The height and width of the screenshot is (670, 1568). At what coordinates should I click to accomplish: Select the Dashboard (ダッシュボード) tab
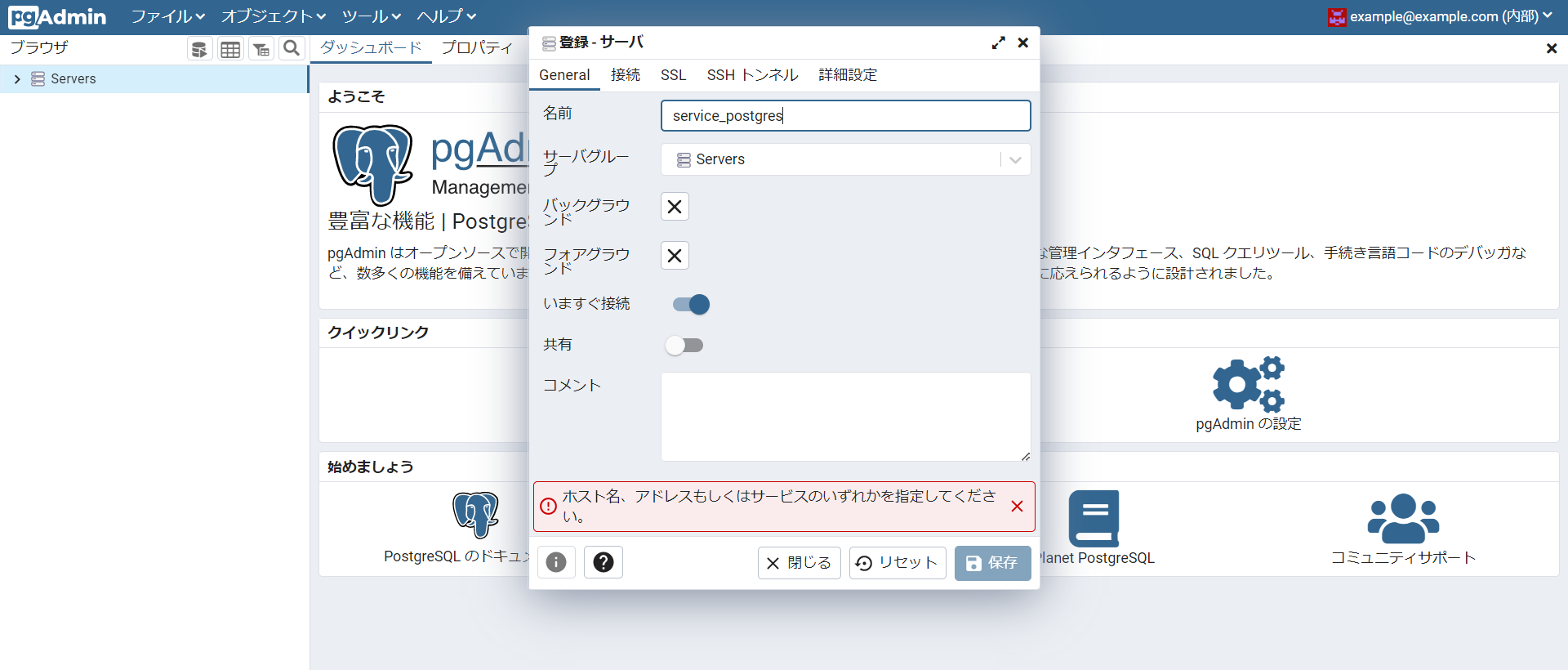[371, 48]
